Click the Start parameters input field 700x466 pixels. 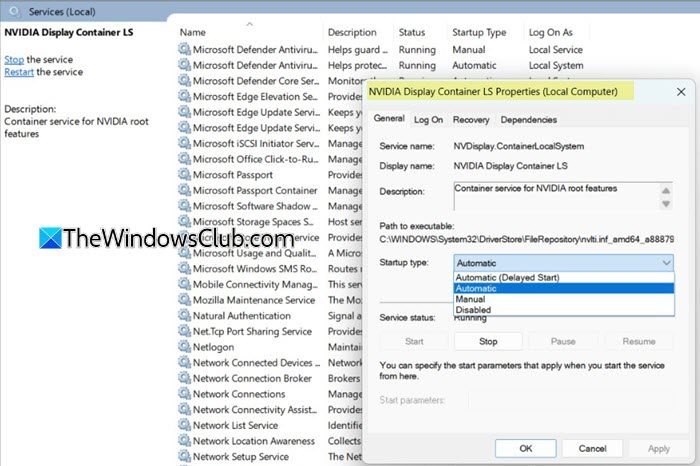click(x=570, y=400)
